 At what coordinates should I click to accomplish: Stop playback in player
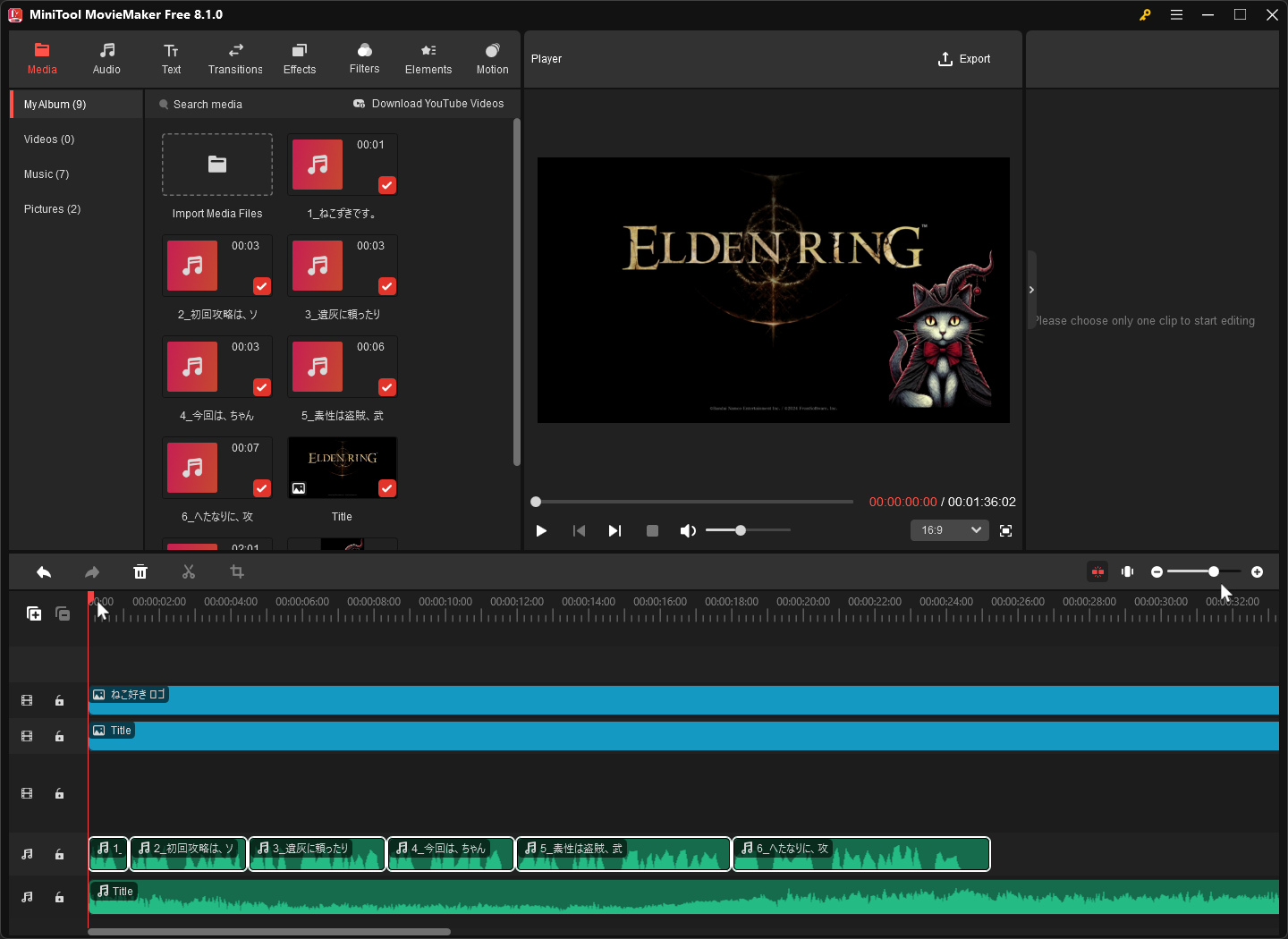click(652, 531)
